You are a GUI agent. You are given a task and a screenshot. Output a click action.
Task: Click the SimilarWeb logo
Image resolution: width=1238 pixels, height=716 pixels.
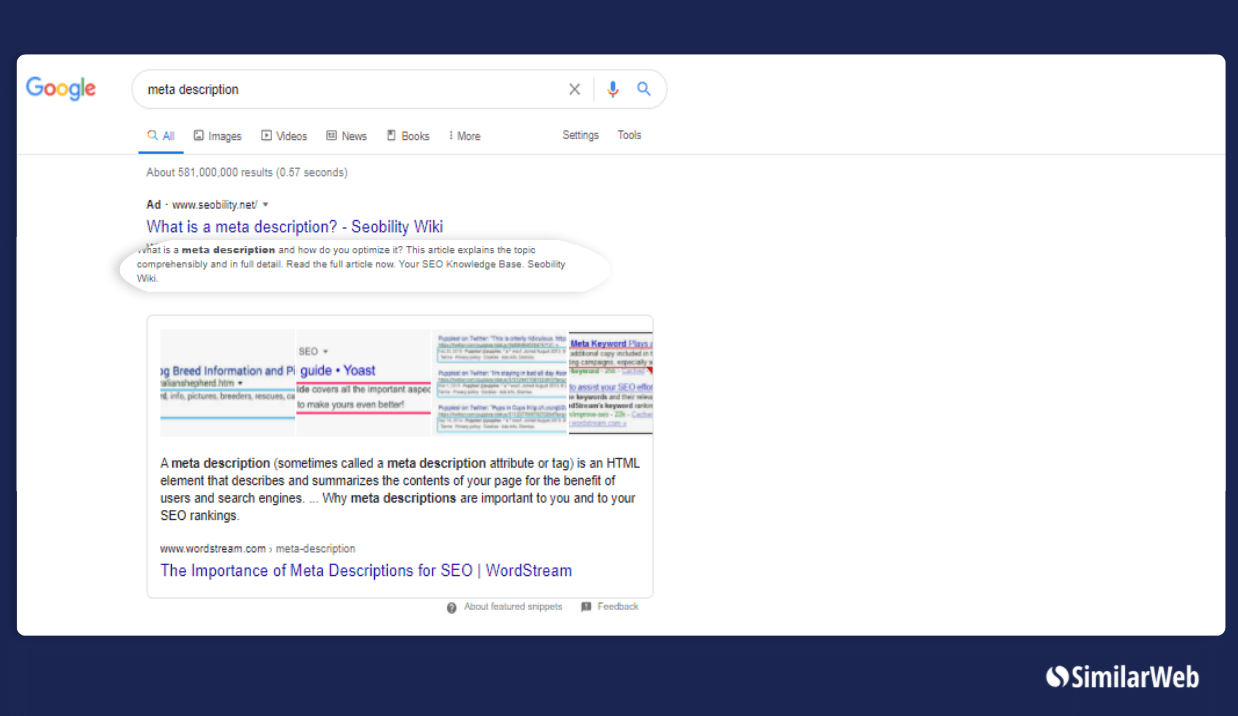coord(1122,677)
